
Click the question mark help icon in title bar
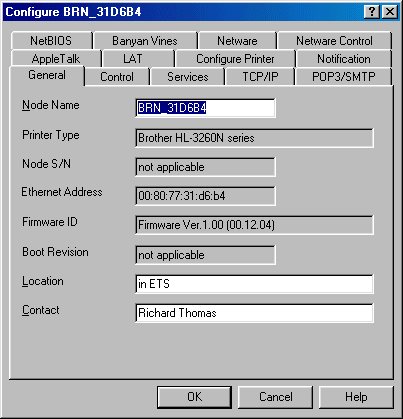tap(372, 12)
